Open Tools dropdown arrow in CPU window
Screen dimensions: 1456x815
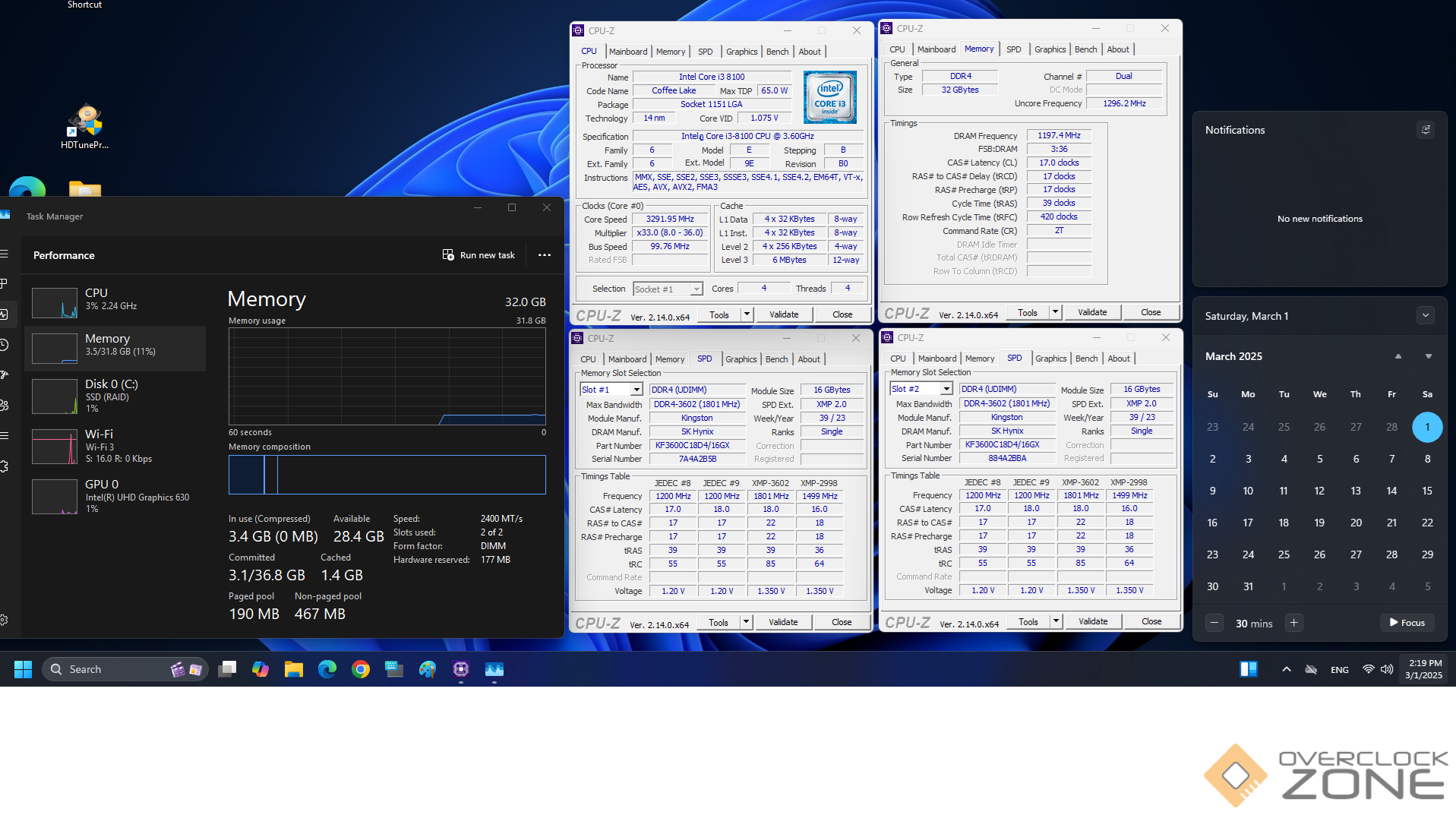tap(747, 314)
